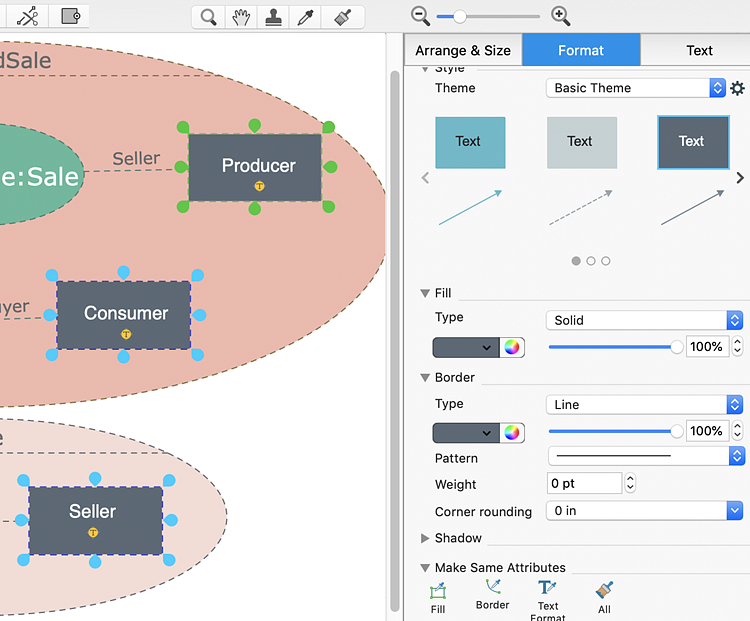Choose the dark gray Text style thumbnail
The width and height of the screenshot is (750, 621).
[x=693, y=143]
